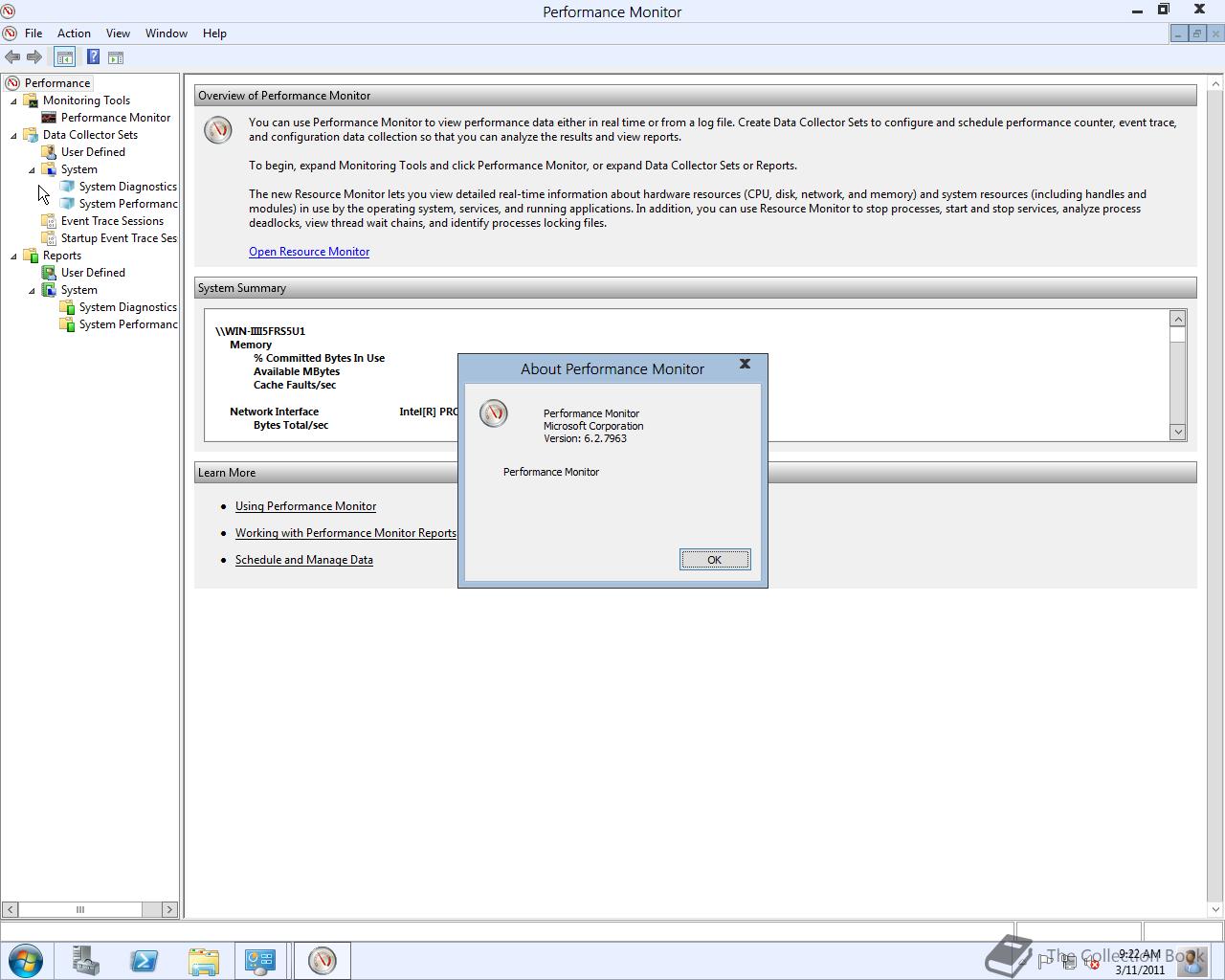
Task: Click the Start orb on taskbar
Action: click(26, 960)
